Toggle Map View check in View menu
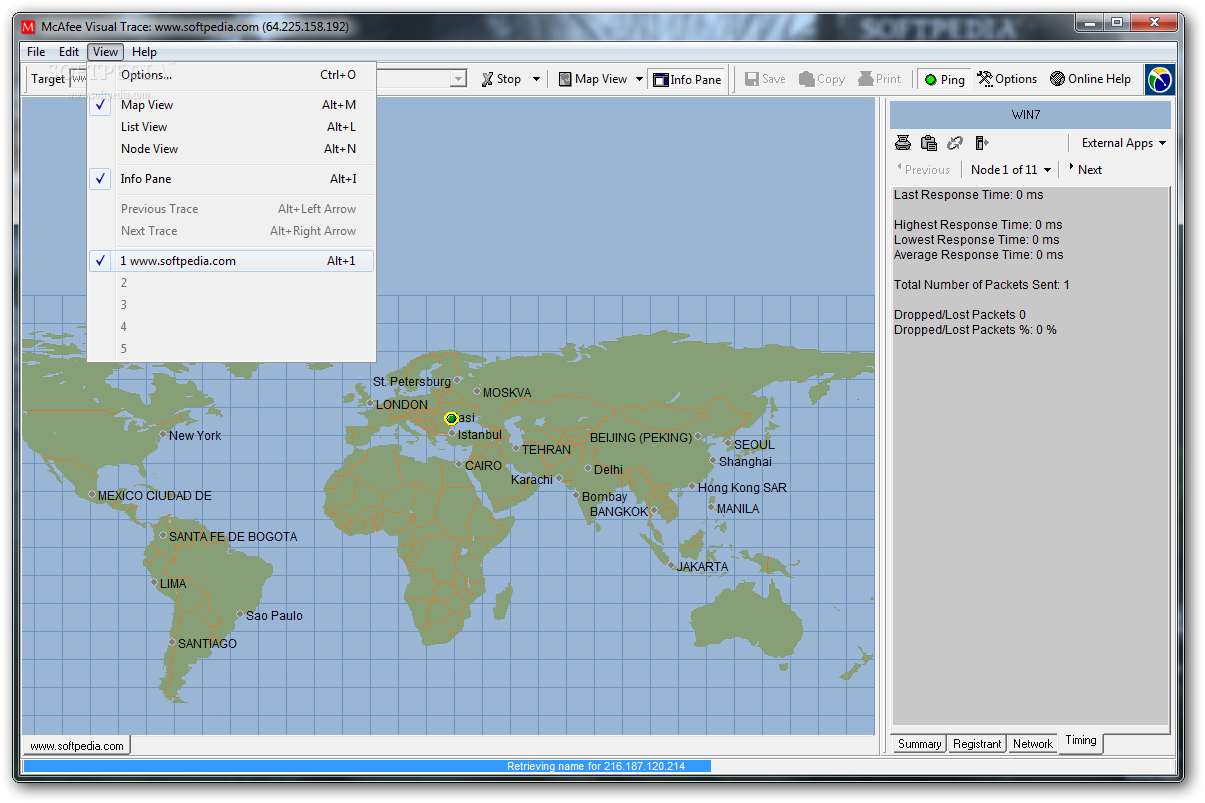Viewport: 1205px width, 803px height. (231, 105)
